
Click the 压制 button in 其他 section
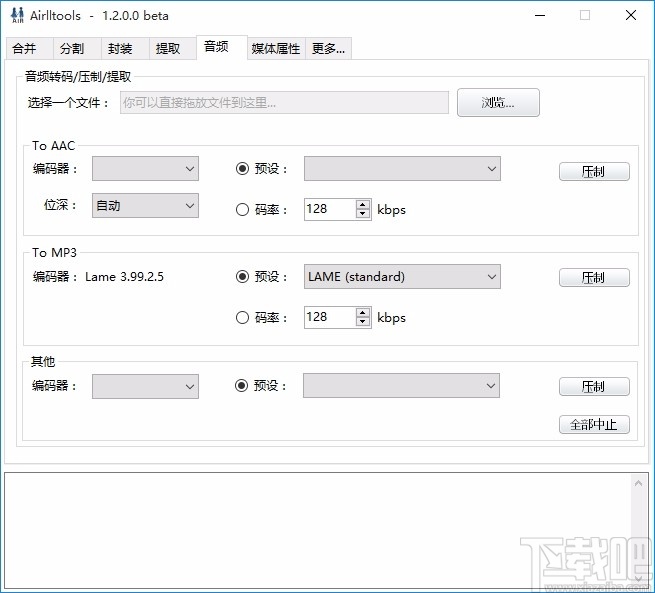click(594, 386)
